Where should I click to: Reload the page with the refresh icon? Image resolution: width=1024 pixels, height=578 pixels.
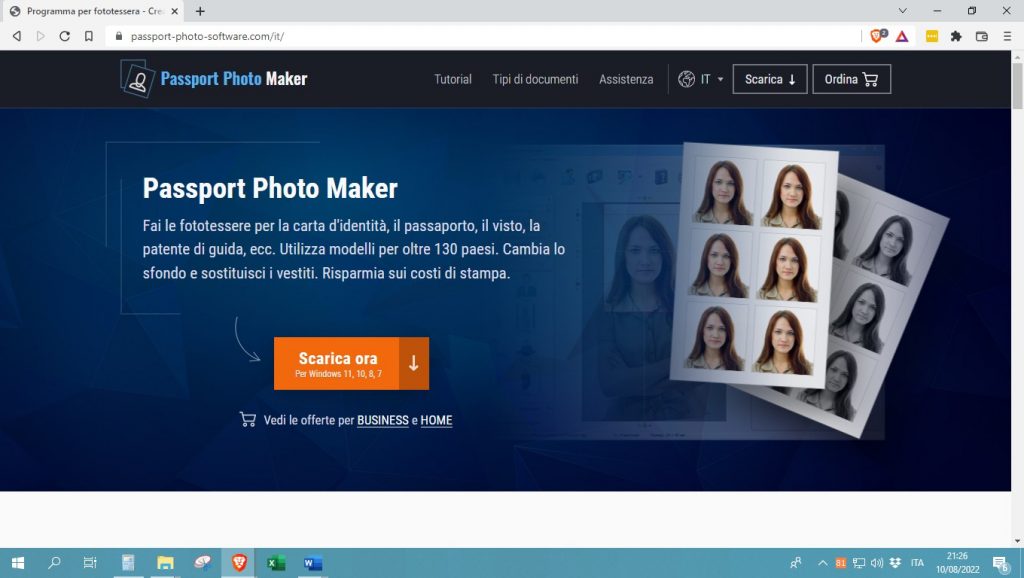tap(64, 36)
